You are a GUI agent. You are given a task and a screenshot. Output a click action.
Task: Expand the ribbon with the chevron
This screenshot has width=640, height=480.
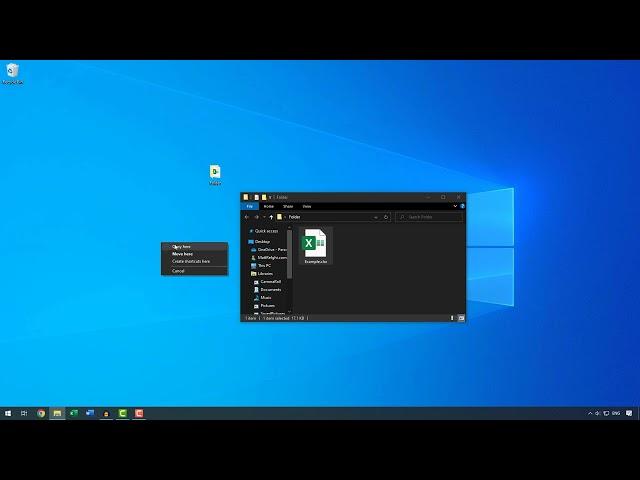[455, 206]
